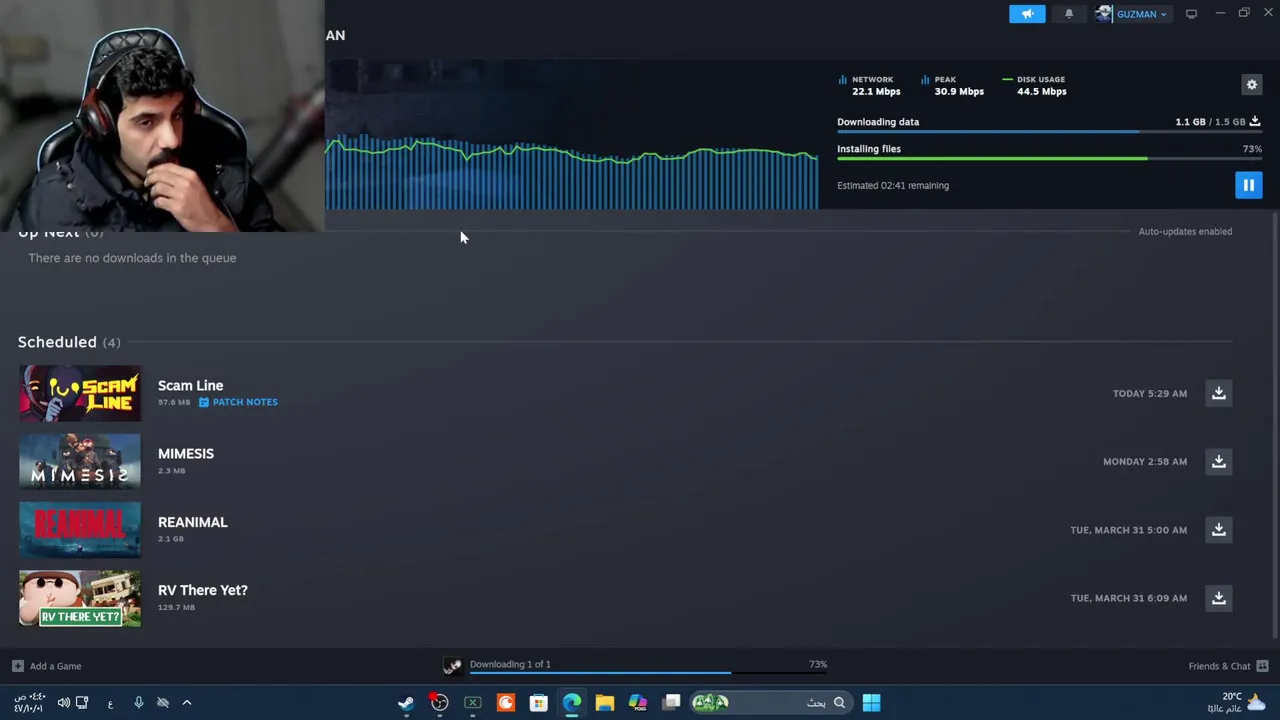Start Scam Line download now
Image resolution: width=1280 pixels, height=720 pixels.
(x=1218, y=393)
